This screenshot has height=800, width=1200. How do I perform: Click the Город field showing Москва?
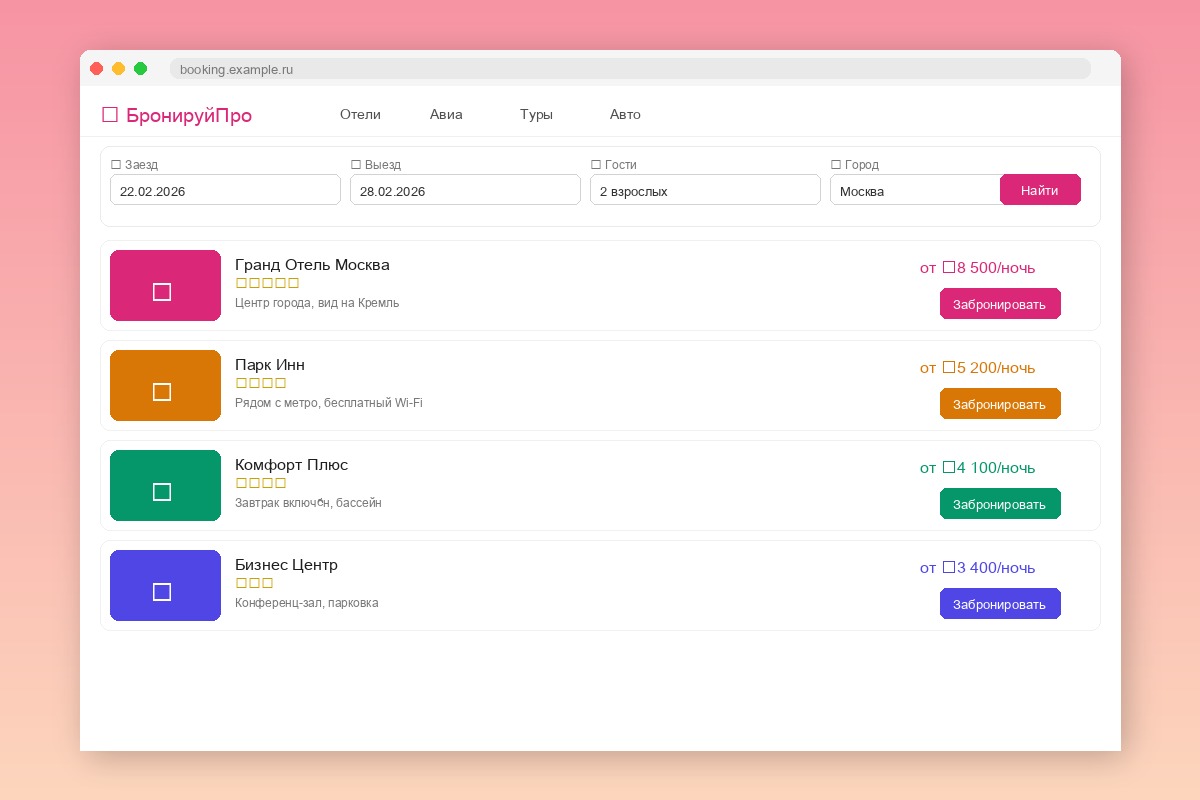coord(915,190)
